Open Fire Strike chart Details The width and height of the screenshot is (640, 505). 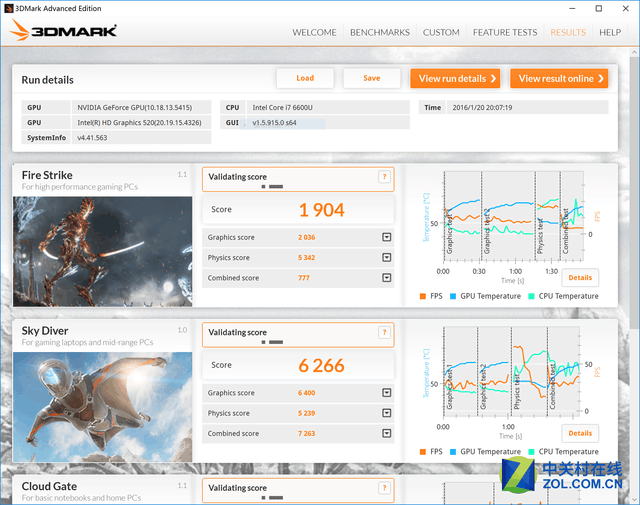point(580,278)
